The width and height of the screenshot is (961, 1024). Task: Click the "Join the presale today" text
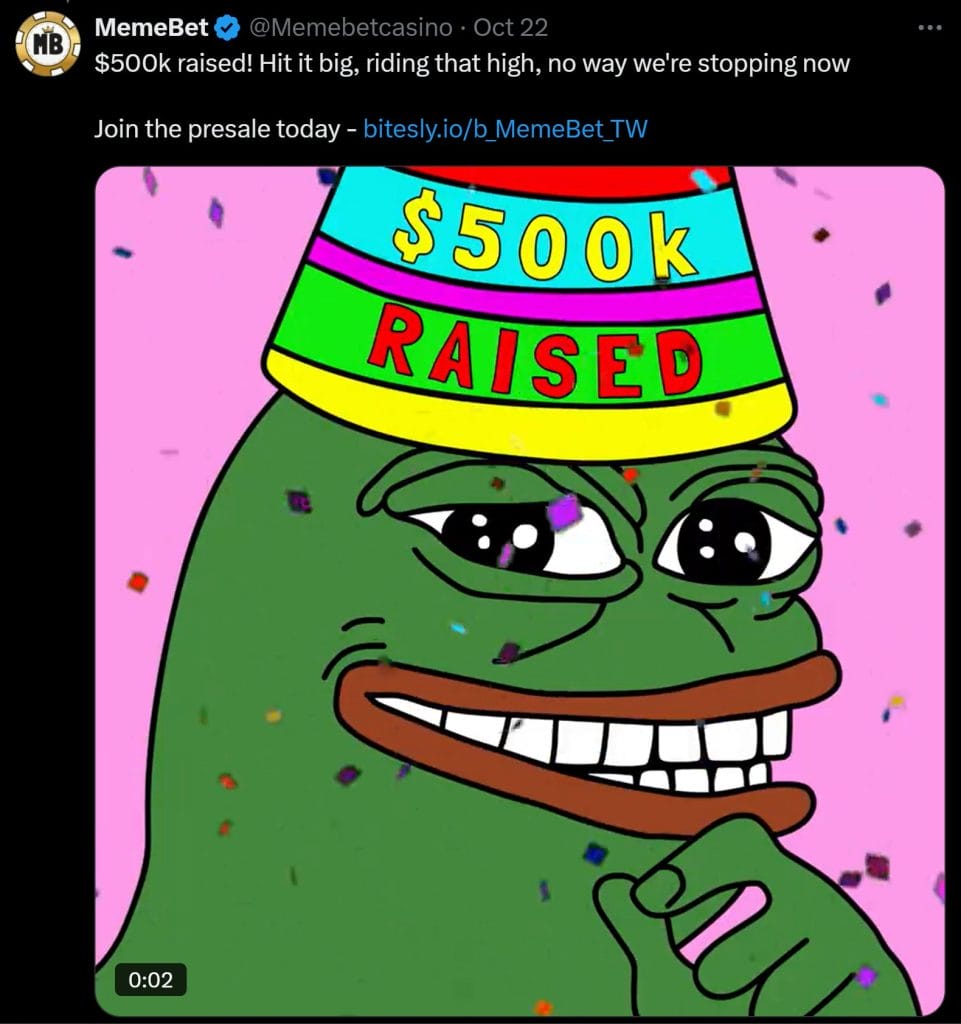click(217, 129)
